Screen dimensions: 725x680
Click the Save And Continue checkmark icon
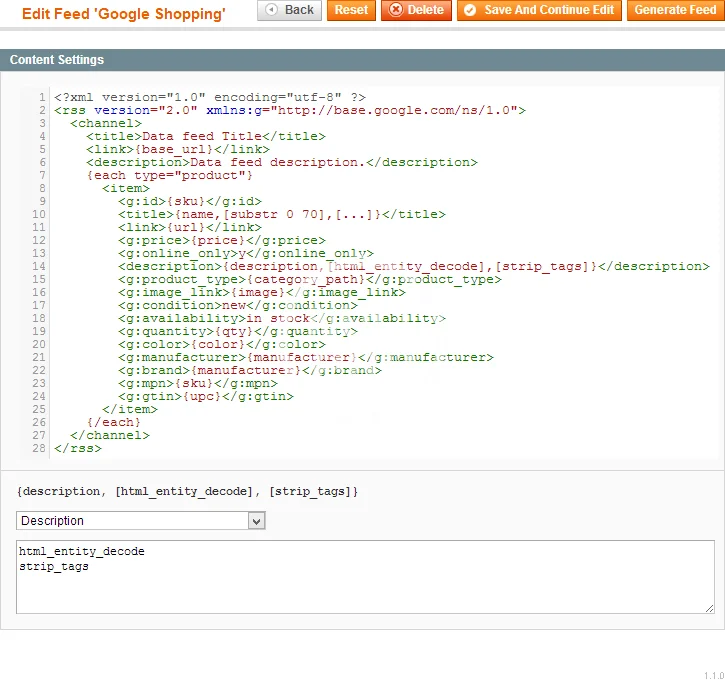click(470, 10)
